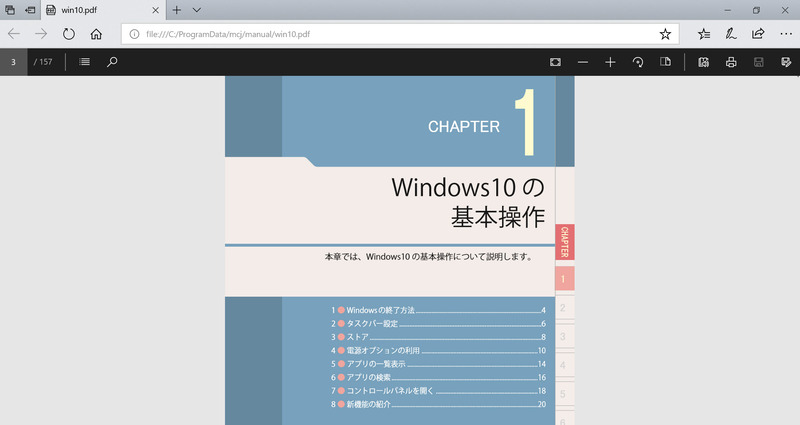
Task: Click the '/ 157' total pages text
Action: point(43,62)
